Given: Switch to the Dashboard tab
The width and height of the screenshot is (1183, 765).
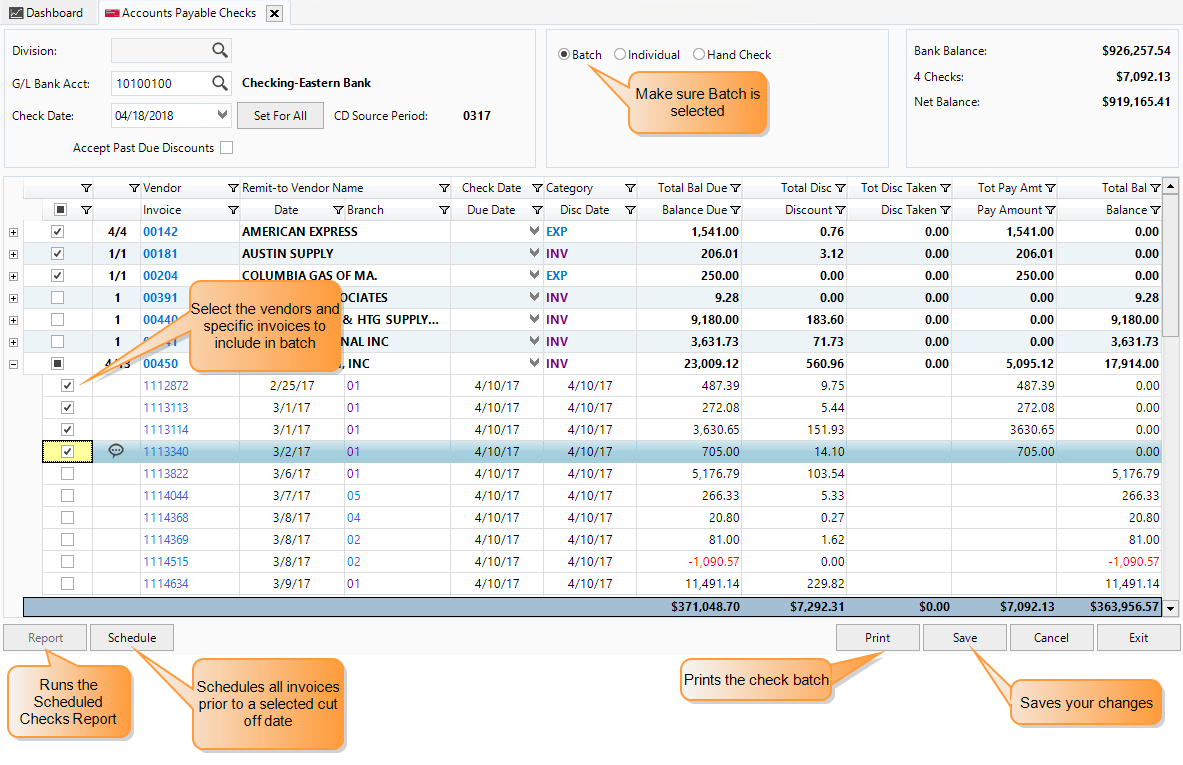Looking at the screenshot, I should pos(46,13).
